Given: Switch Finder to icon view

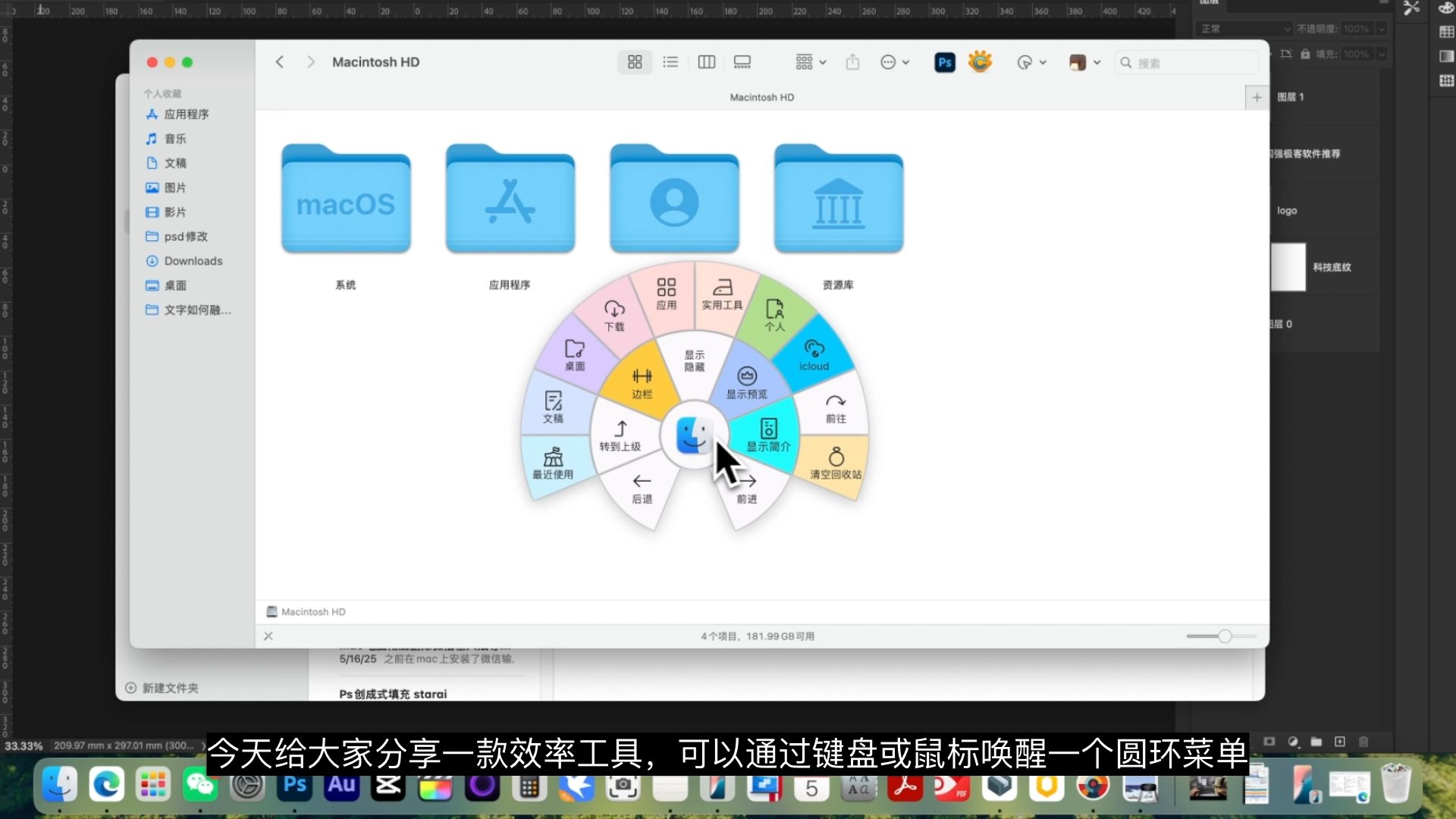Looking at the screenshot, I should point(635,62).
